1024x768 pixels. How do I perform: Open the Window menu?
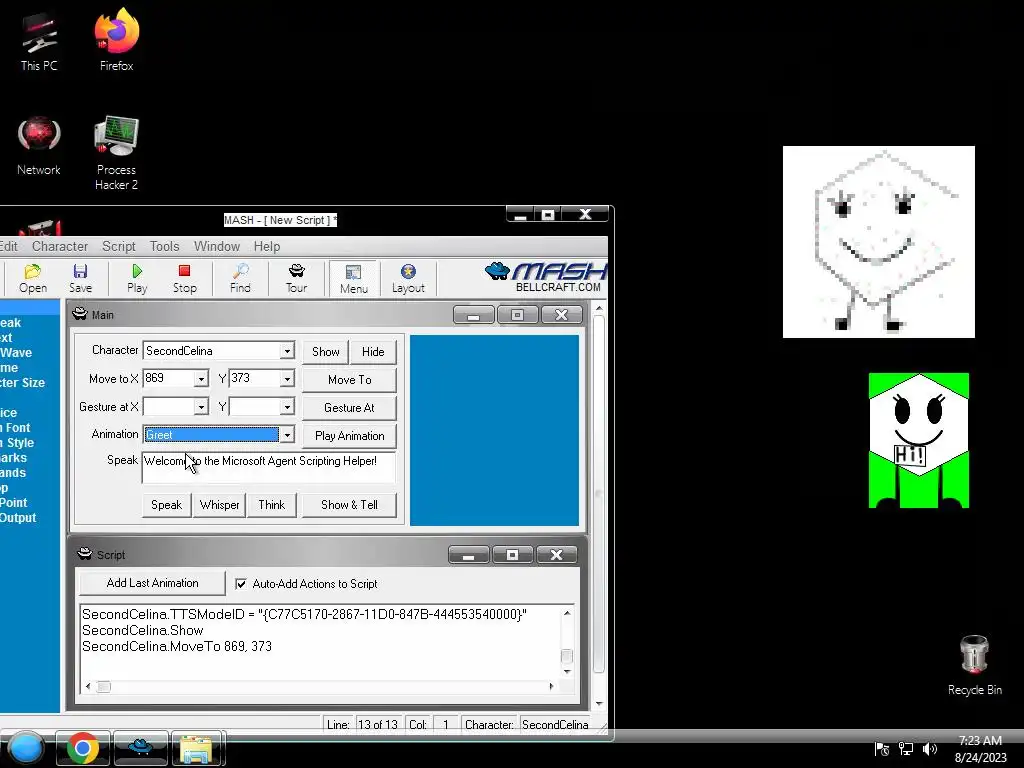[x=217, y=246]
